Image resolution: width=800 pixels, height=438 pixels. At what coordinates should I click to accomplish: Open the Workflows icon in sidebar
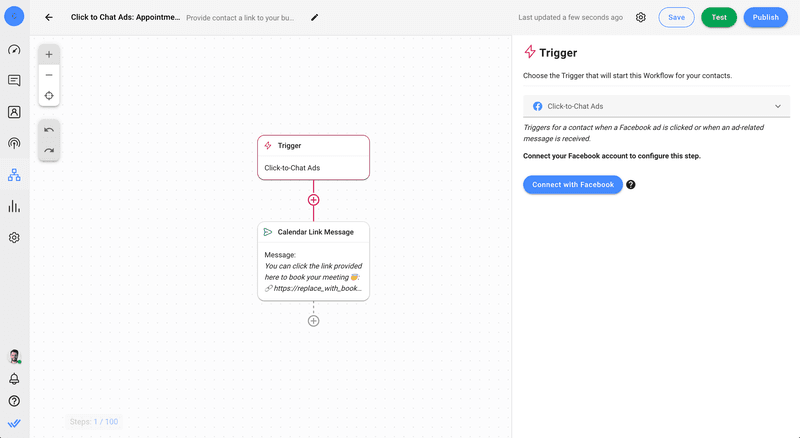pyautogui.click(x=14, y=175)
